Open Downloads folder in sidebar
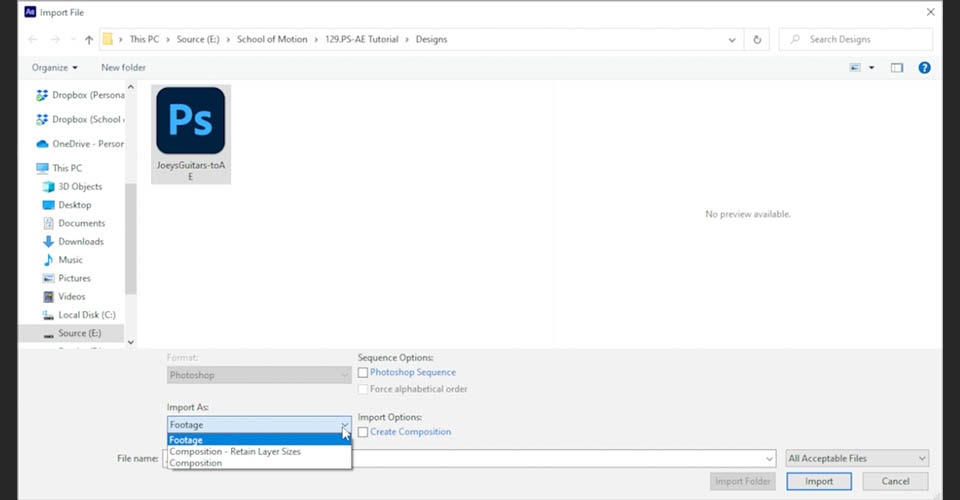 (72, 241)
